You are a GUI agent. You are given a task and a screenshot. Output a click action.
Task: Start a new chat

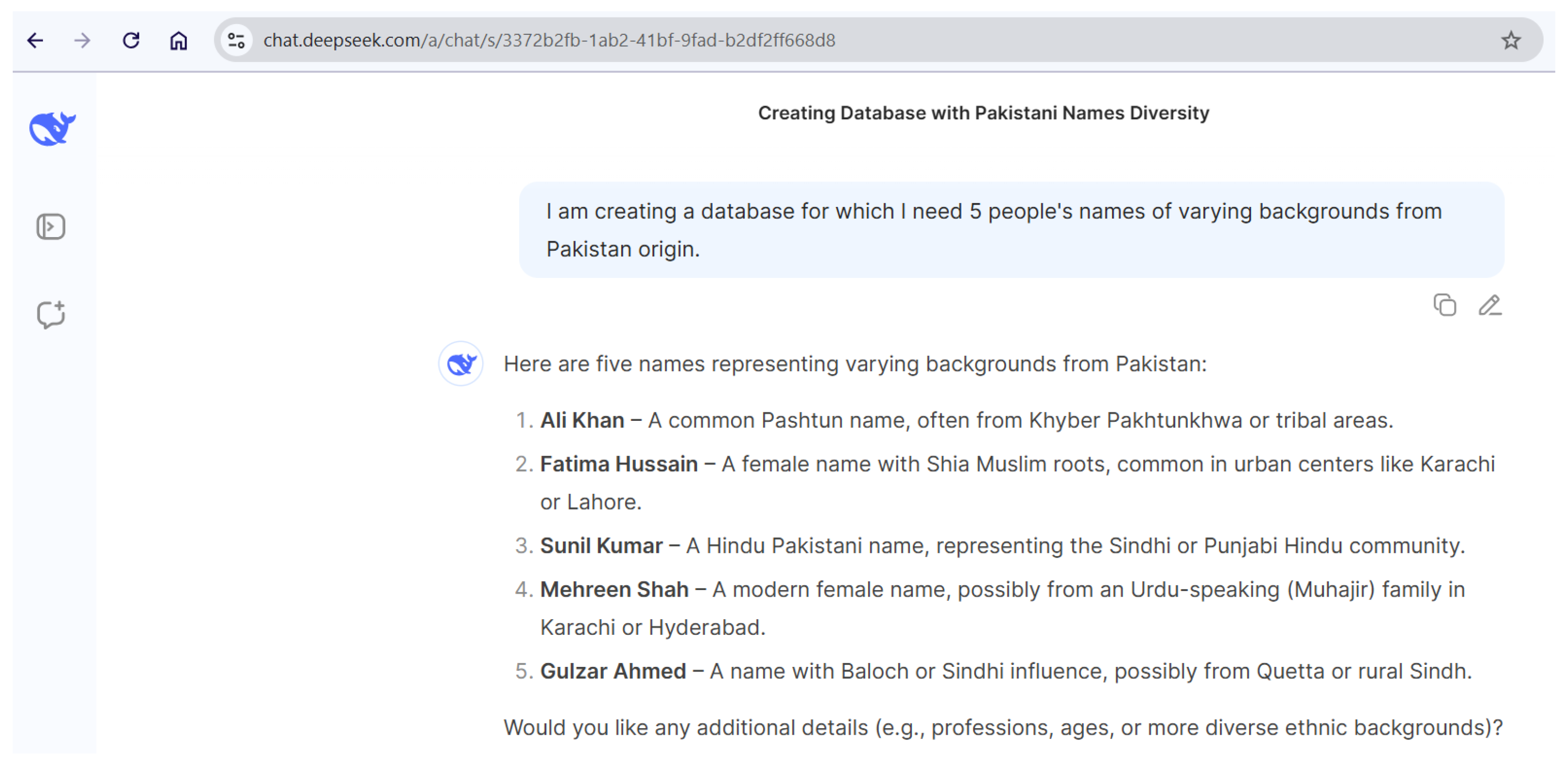50,314
